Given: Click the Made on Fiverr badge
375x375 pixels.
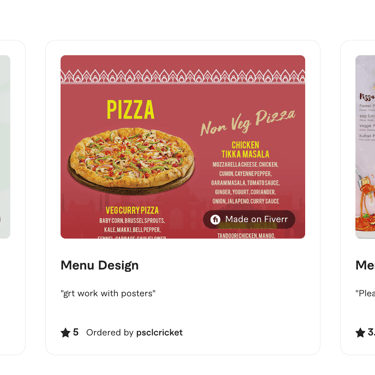Looking at the screenshot, I should pos(249,219).
